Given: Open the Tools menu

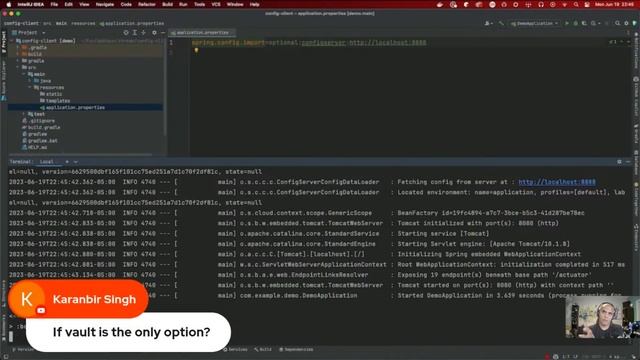Looking at the screenshot, I should coord(199,4).
